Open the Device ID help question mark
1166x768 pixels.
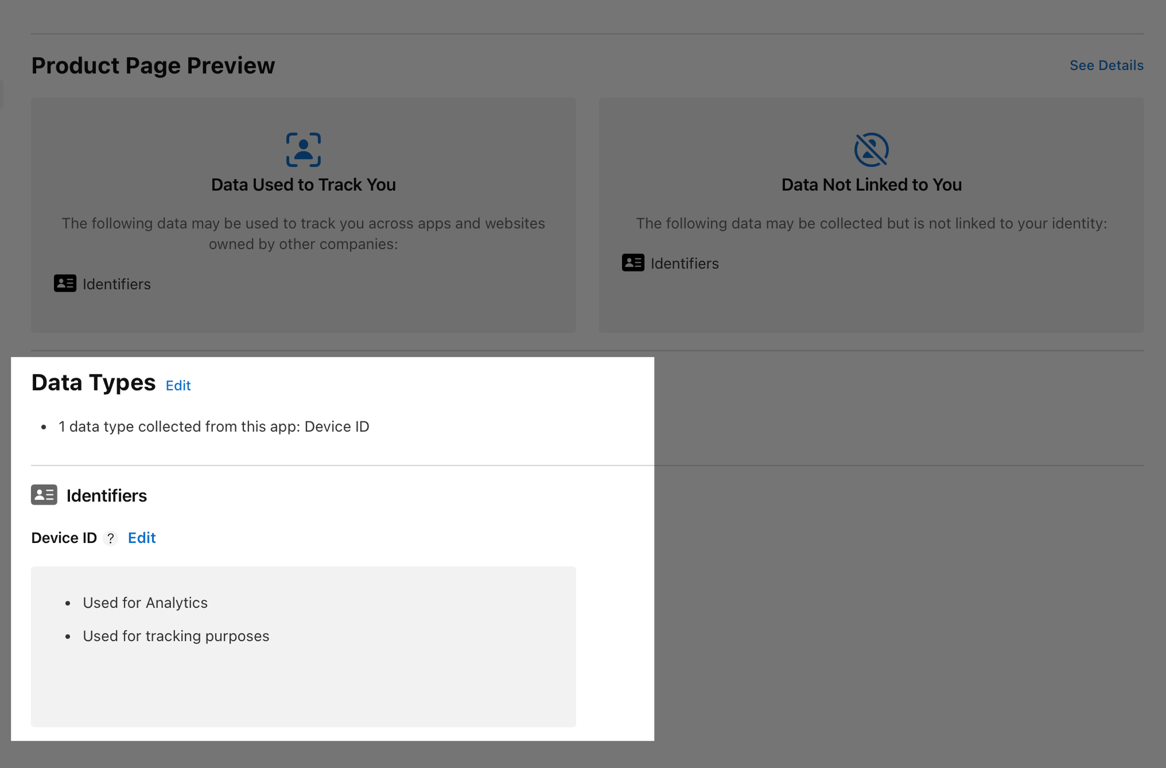[111, 538]
